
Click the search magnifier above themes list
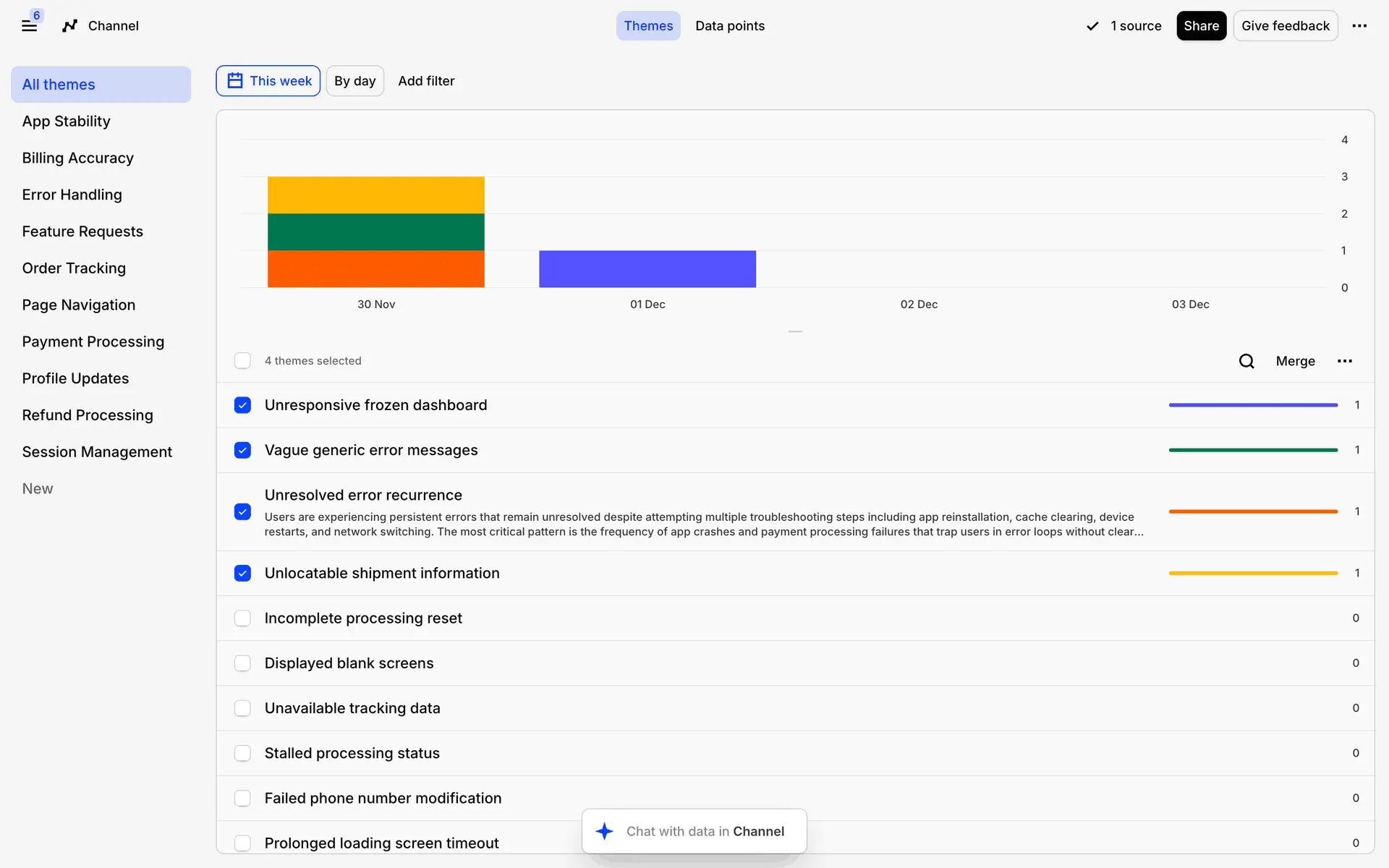[1246, 361]
